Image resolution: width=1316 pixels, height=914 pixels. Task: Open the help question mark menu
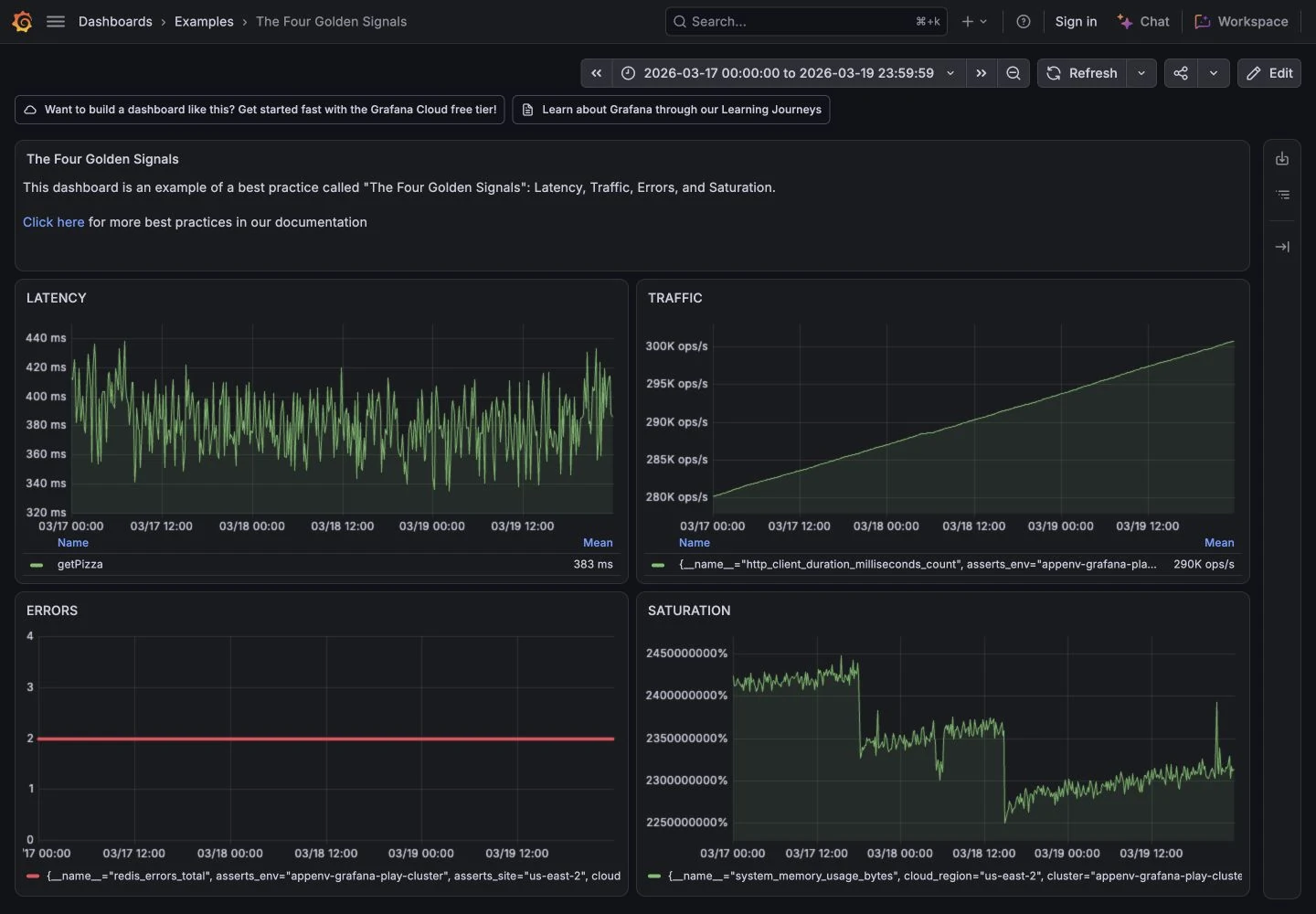coord(1024,22)
